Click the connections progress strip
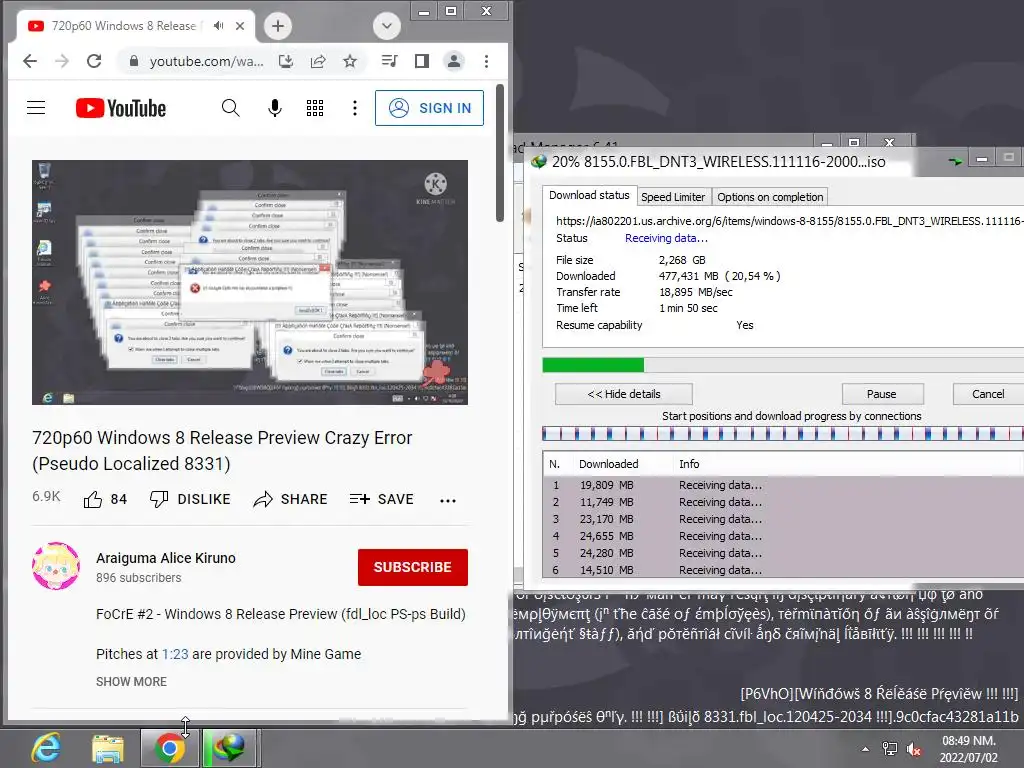Viewport: 1024px width, 768px height. click(x=782, y=434)
